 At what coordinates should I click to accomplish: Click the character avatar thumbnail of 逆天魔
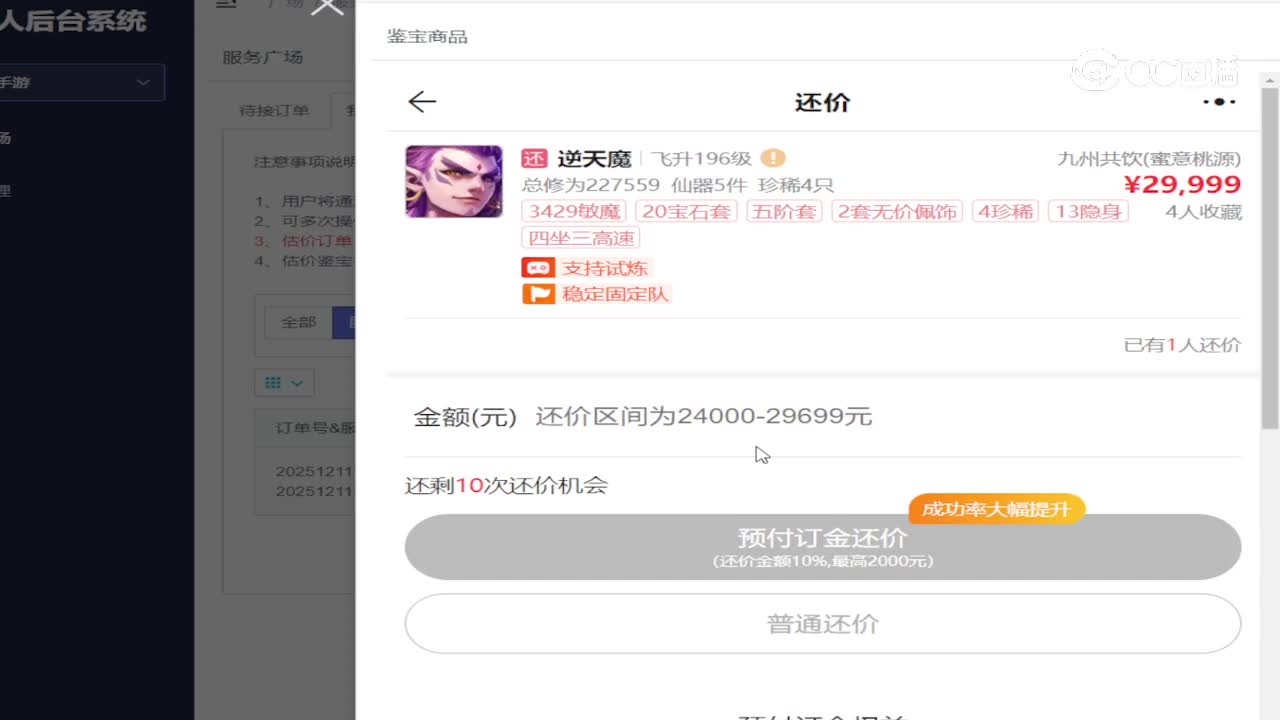(453, 181)
